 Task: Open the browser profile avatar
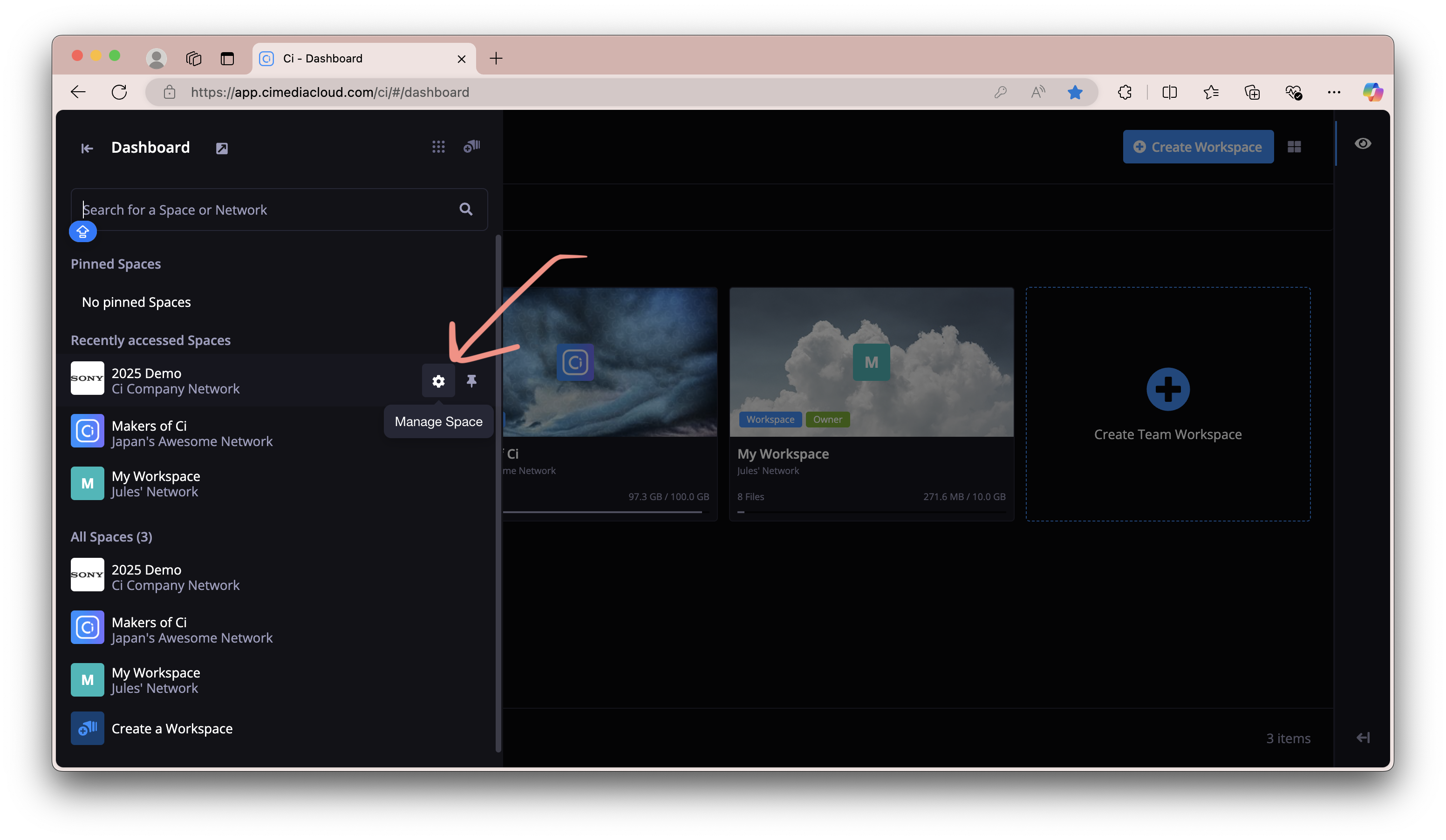coord(156,58)
